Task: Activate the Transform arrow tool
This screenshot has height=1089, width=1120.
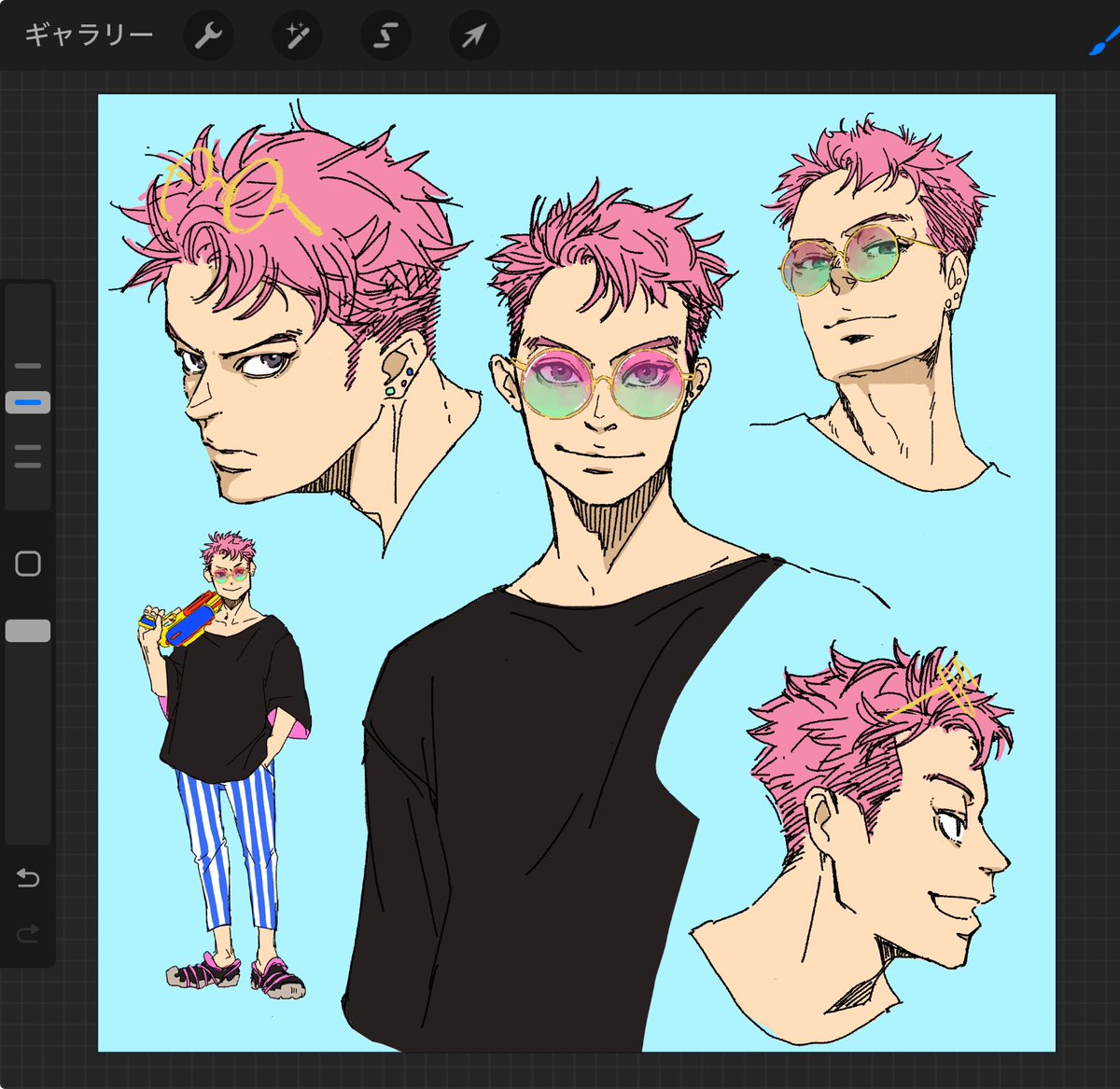Action: 474,36
